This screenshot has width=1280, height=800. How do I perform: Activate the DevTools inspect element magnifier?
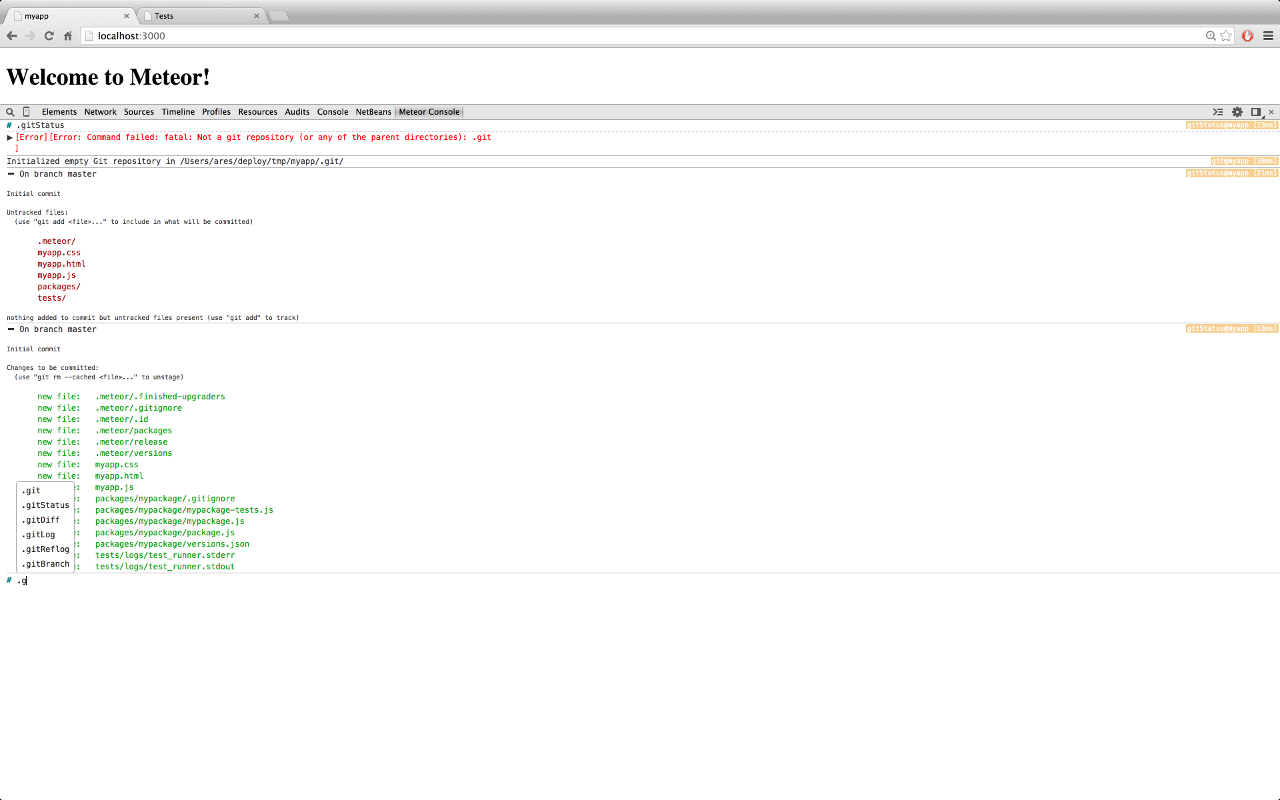[10, 112]
